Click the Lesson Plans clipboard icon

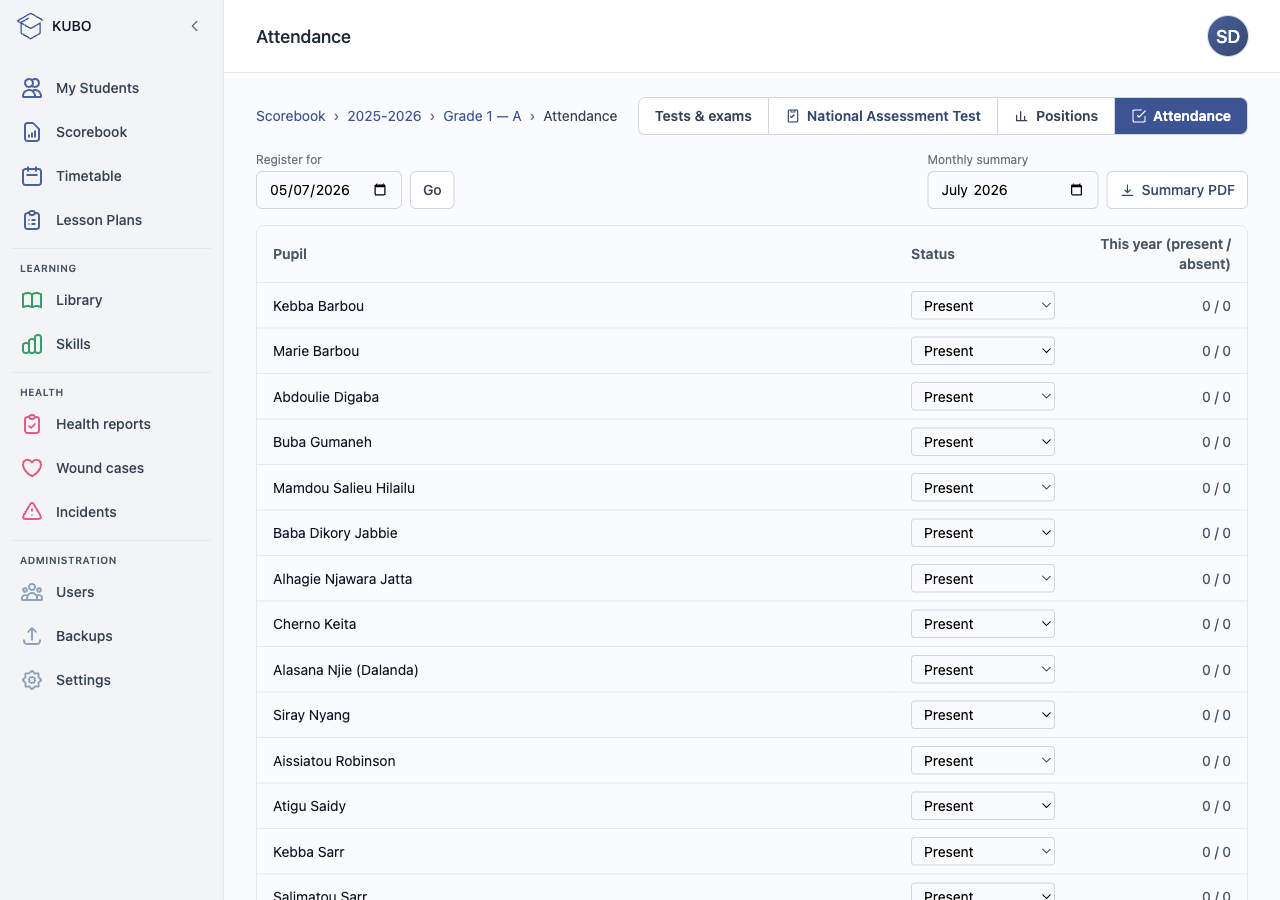32,220
